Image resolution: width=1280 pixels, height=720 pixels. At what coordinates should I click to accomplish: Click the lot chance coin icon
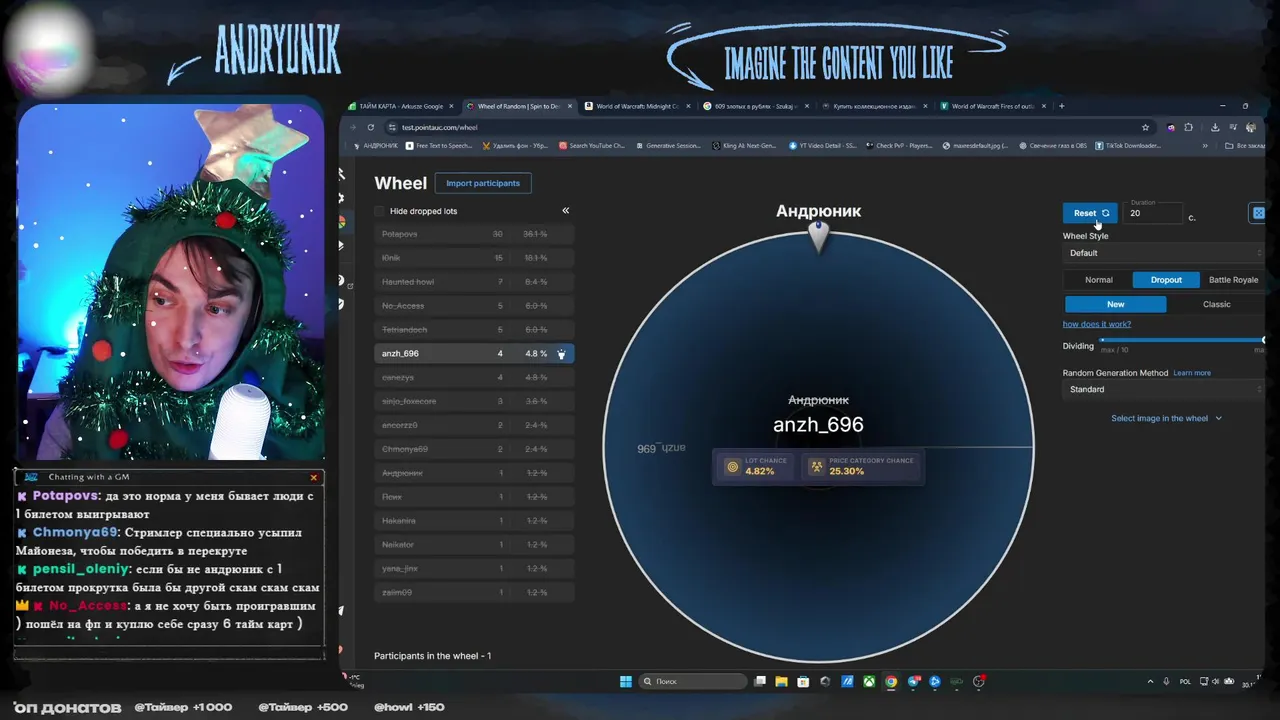732,467
